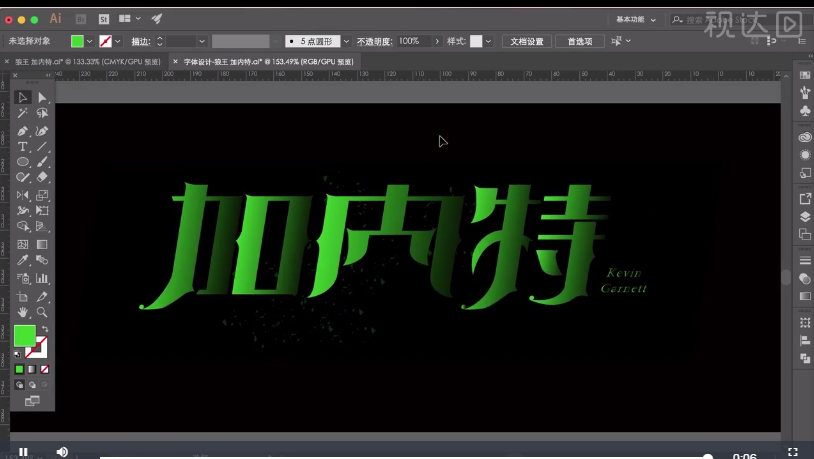
Task: Set paint mode to Gradient
Action: [x=32, y=369]
